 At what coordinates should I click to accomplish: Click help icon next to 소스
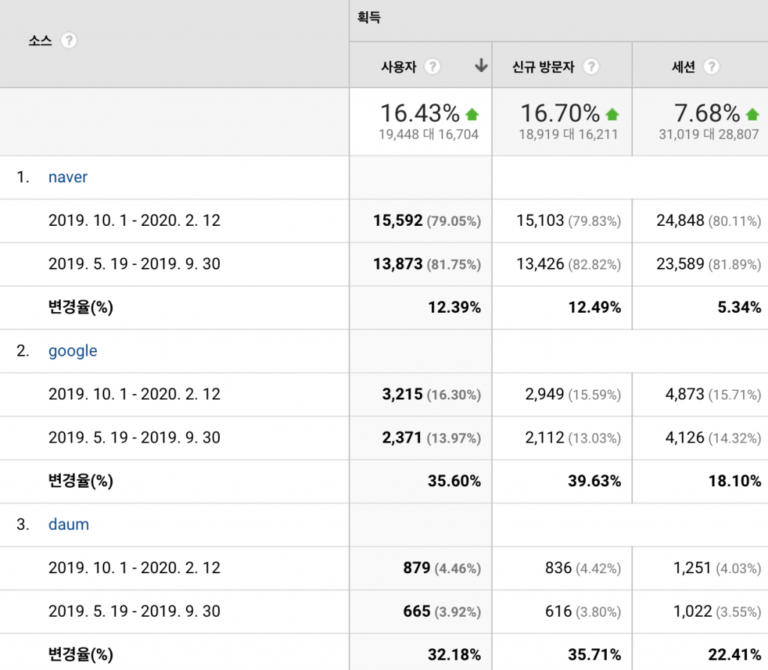click(x=69, y=41)
